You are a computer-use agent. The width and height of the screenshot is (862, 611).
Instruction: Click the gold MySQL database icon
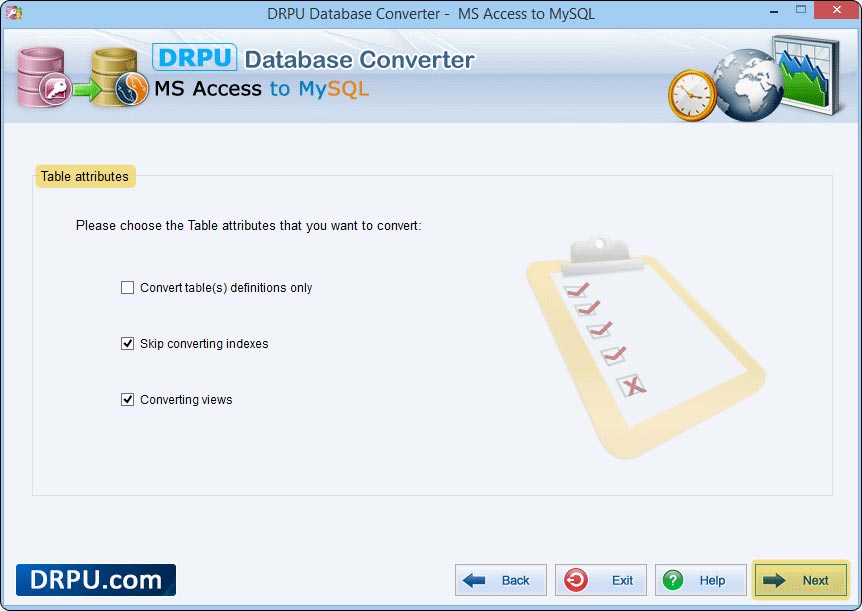pos(120,78)
